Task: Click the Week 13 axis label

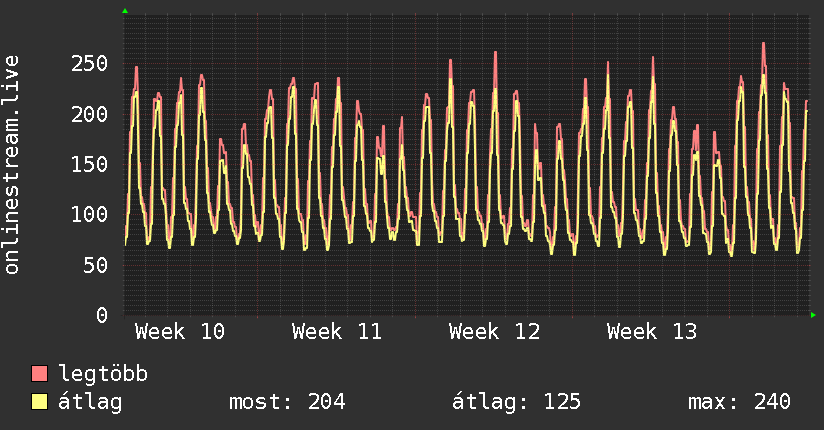Action: [x=652, y=332]
